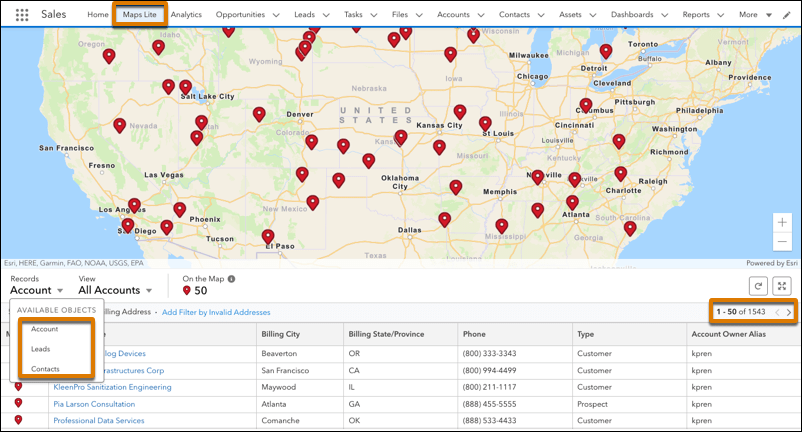The height and width of the screenshot is (432, 802).
Task: Expand the Contacts tab chevron
Action: tap(541, 15)
